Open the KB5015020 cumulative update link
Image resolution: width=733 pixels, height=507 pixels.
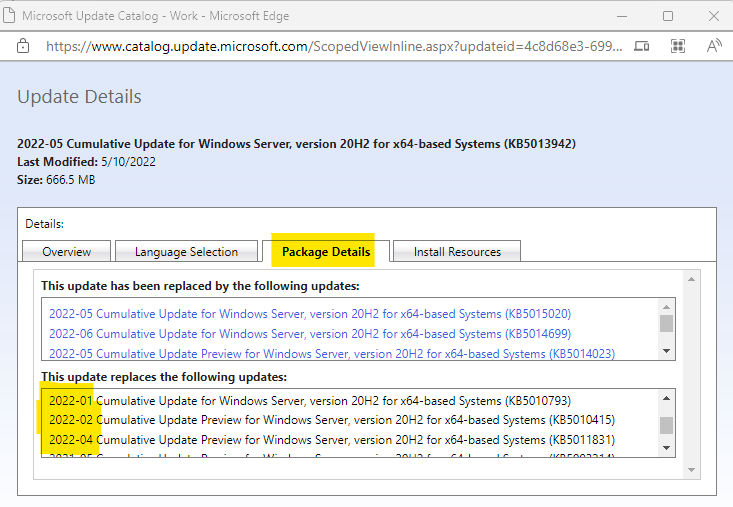tap(310, 314)
